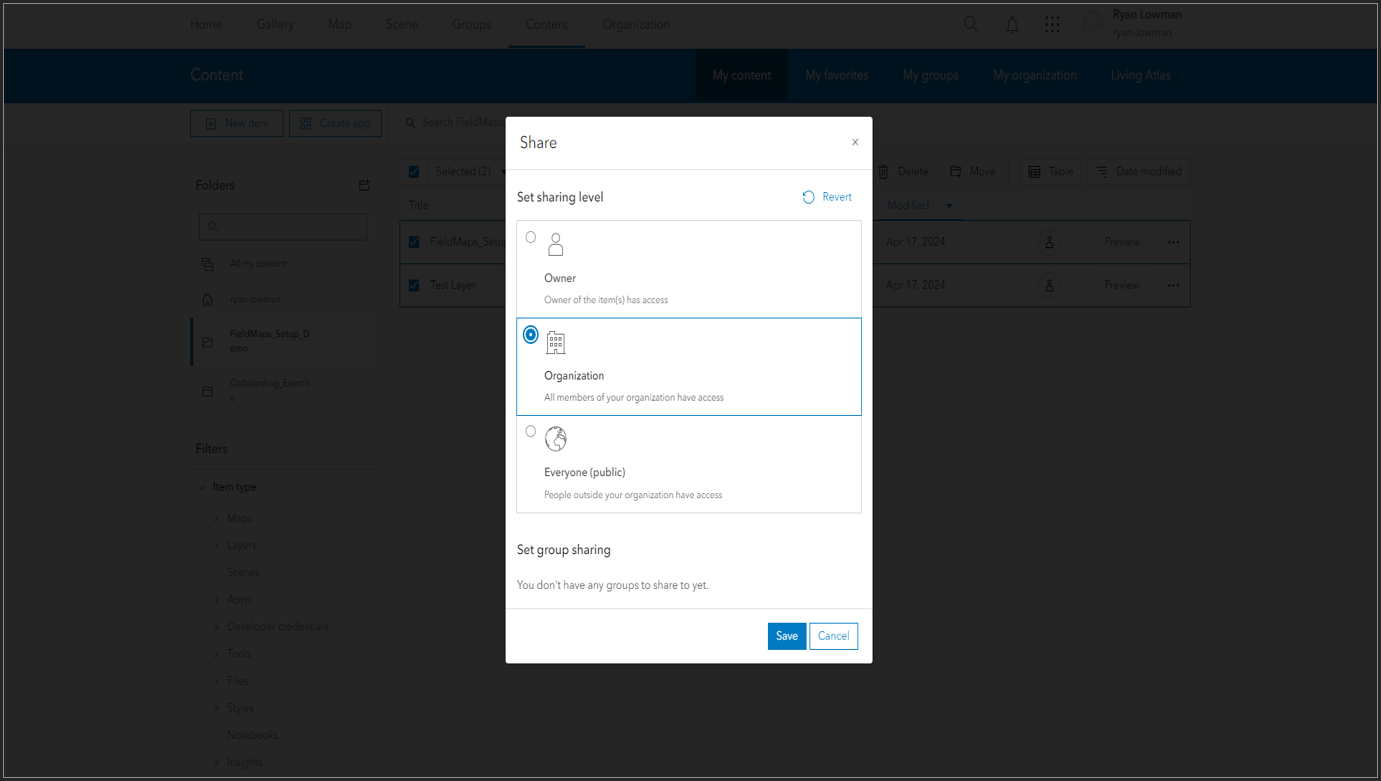Open the Living Atlas tab
Image resolution: width=1381 pixels, height=781 pixels.
pyautogui.click(x=1140, y=75)
